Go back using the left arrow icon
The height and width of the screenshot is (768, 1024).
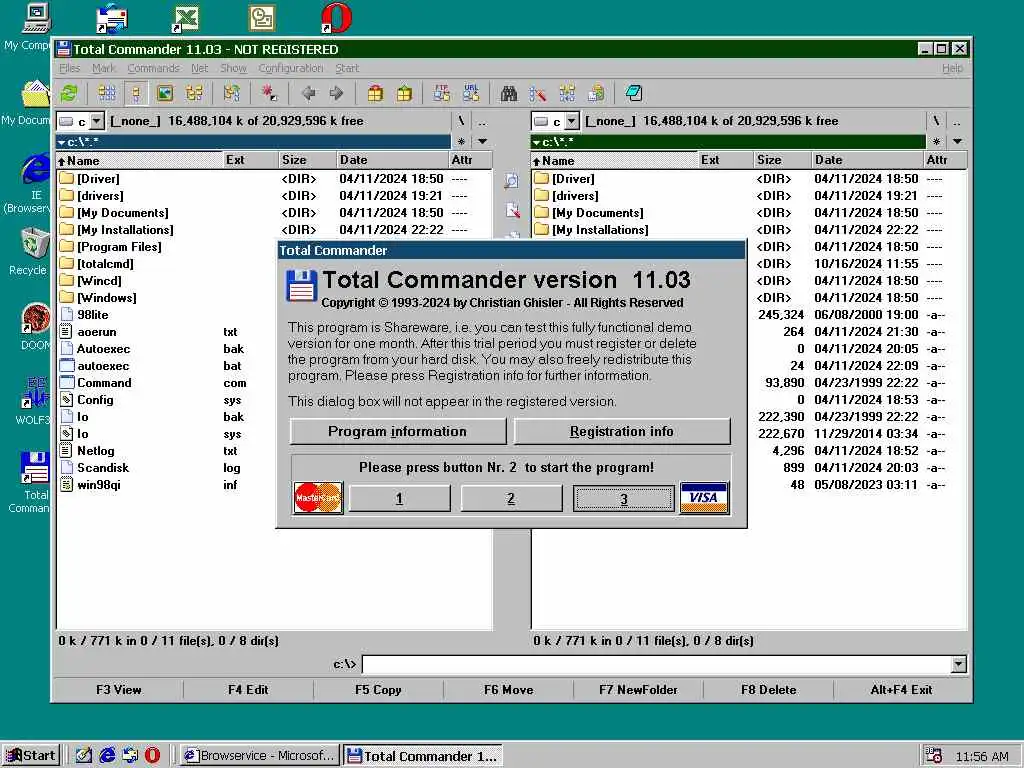pos(308,93)
